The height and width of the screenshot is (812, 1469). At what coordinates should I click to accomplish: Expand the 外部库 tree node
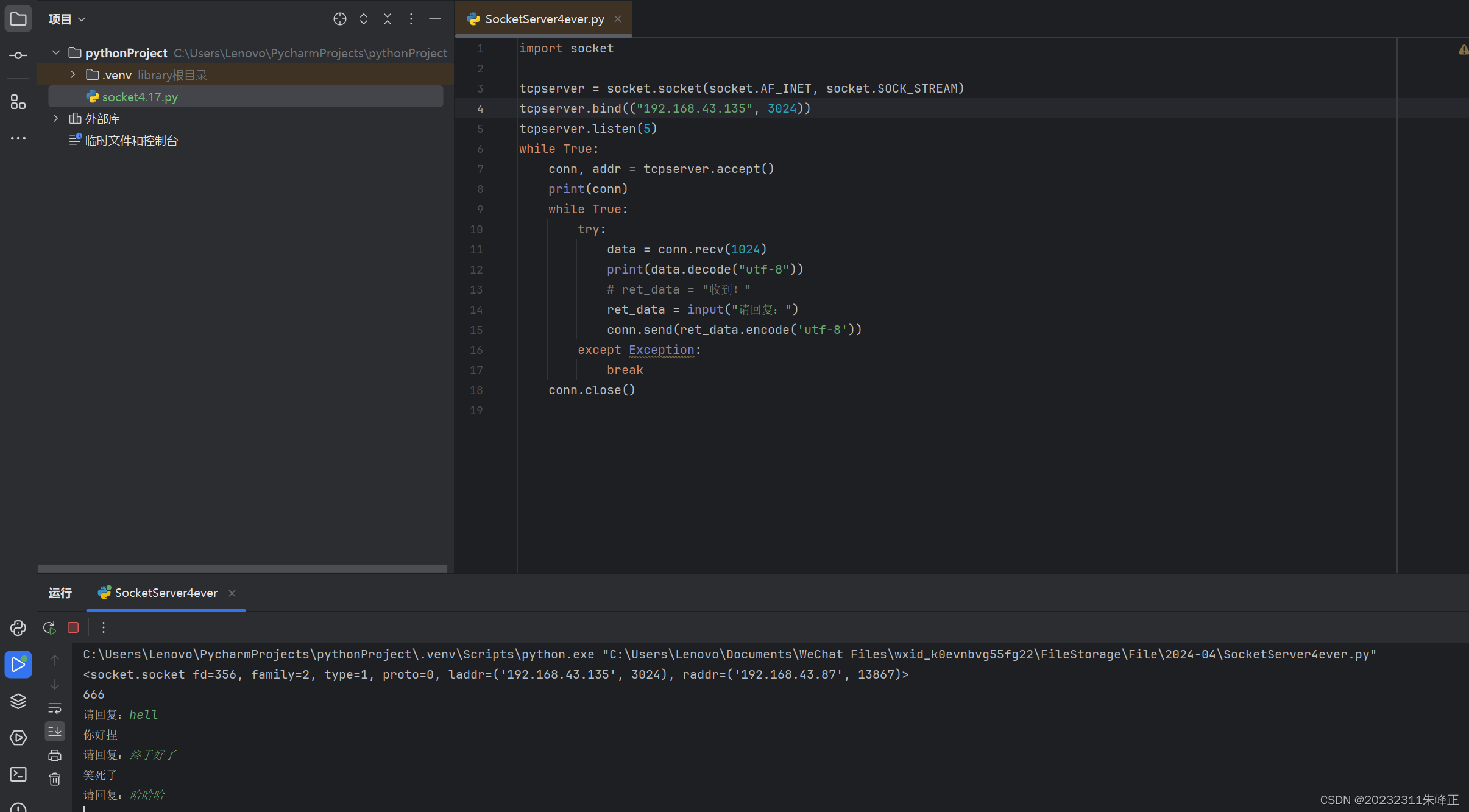[x=56, y=118]
